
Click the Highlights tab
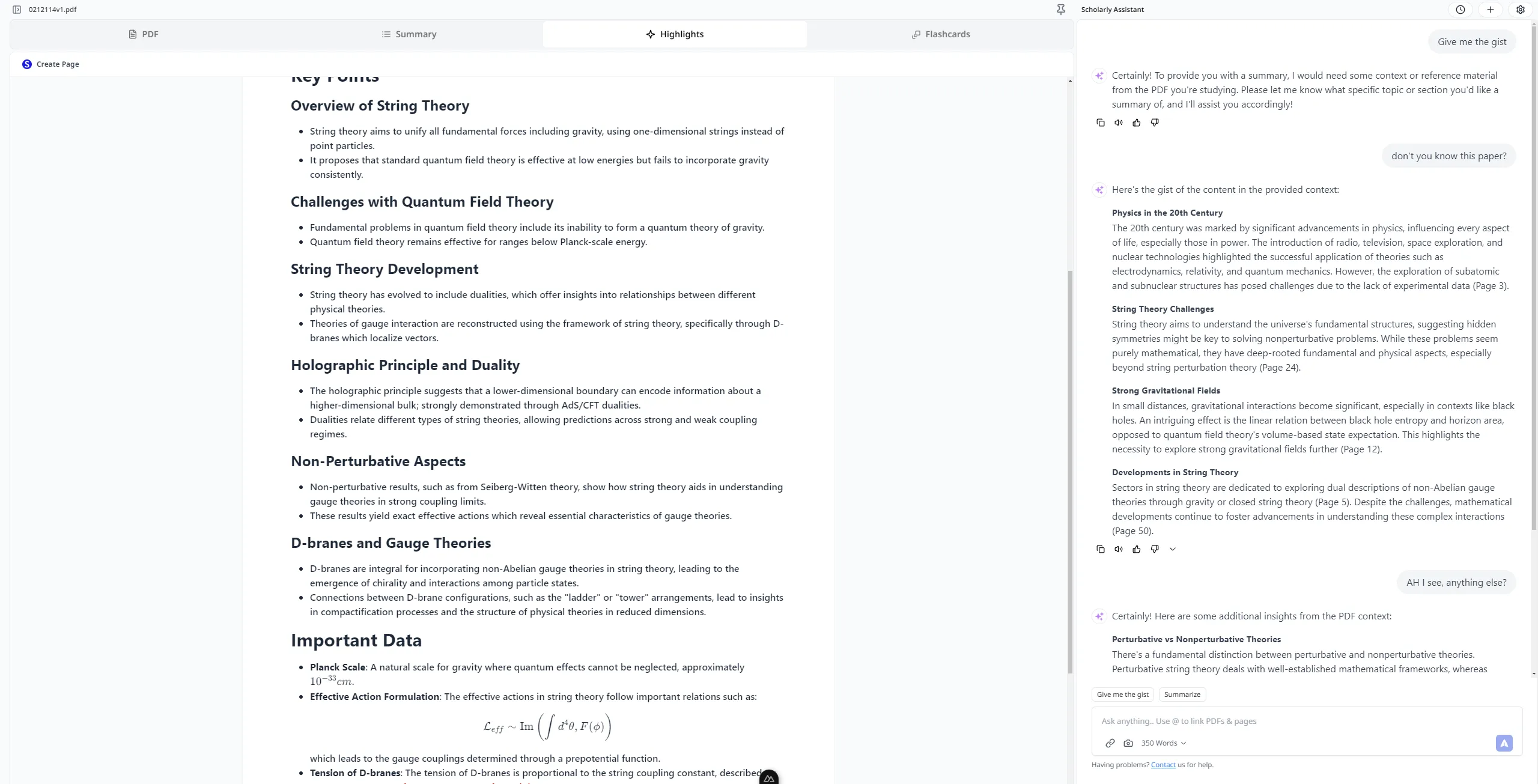tap(675, 33)
